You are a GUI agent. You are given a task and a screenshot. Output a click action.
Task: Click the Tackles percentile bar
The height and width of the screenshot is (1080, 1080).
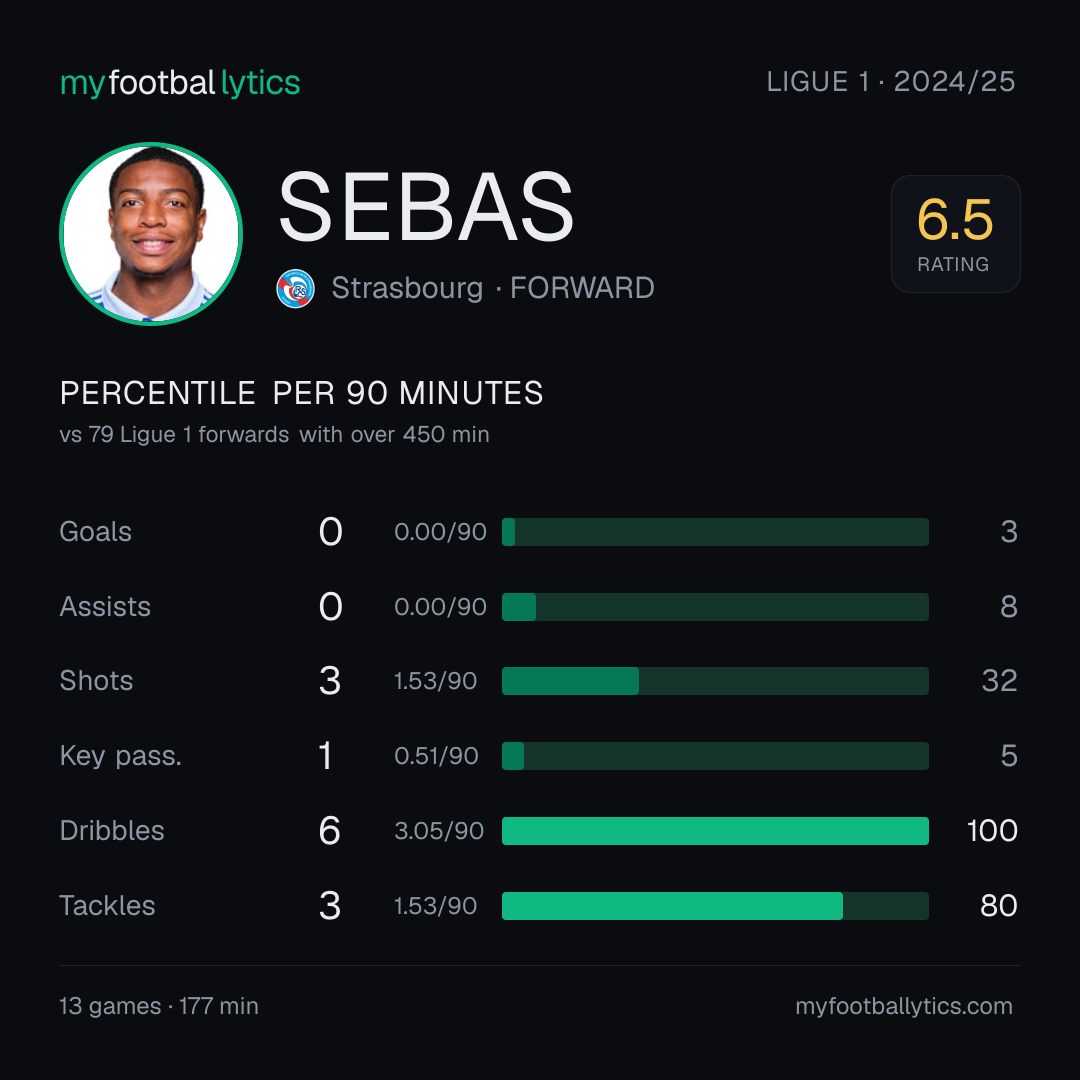click(715, 906)
